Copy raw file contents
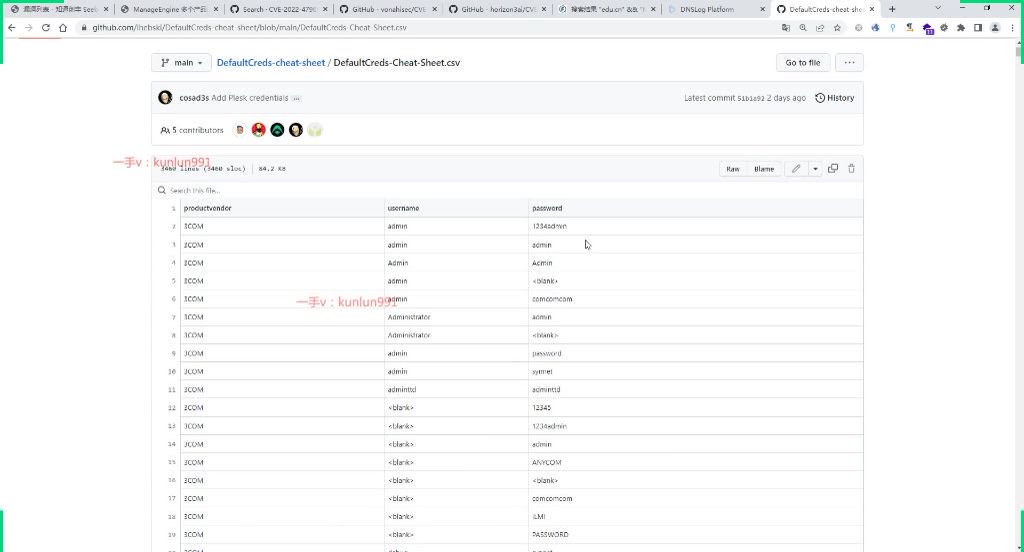 coord(833,169)
